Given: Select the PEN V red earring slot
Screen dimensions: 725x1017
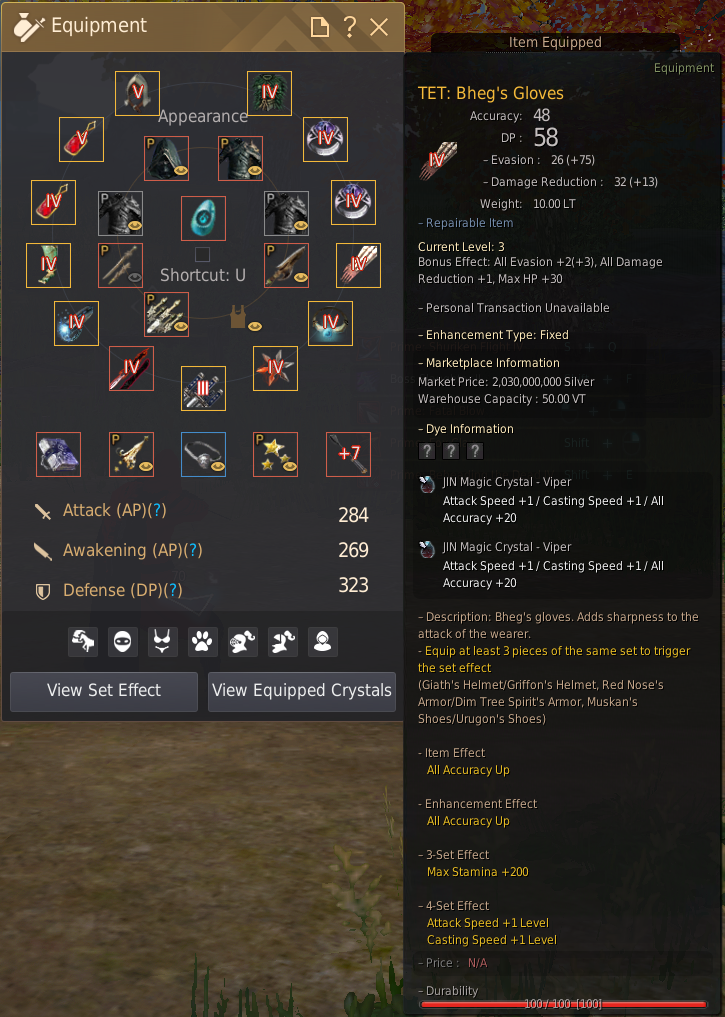Looking at the screenshot, I should 81,139.
